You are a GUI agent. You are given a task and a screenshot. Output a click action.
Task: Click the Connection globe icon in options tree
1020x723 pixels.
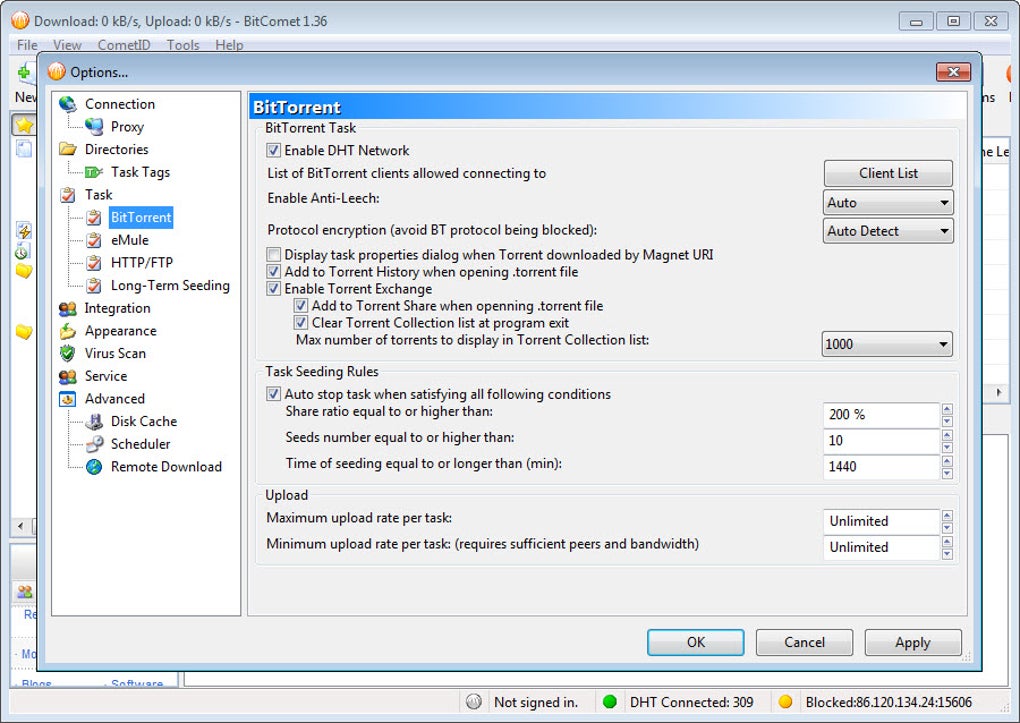click(x=68, y=104)
